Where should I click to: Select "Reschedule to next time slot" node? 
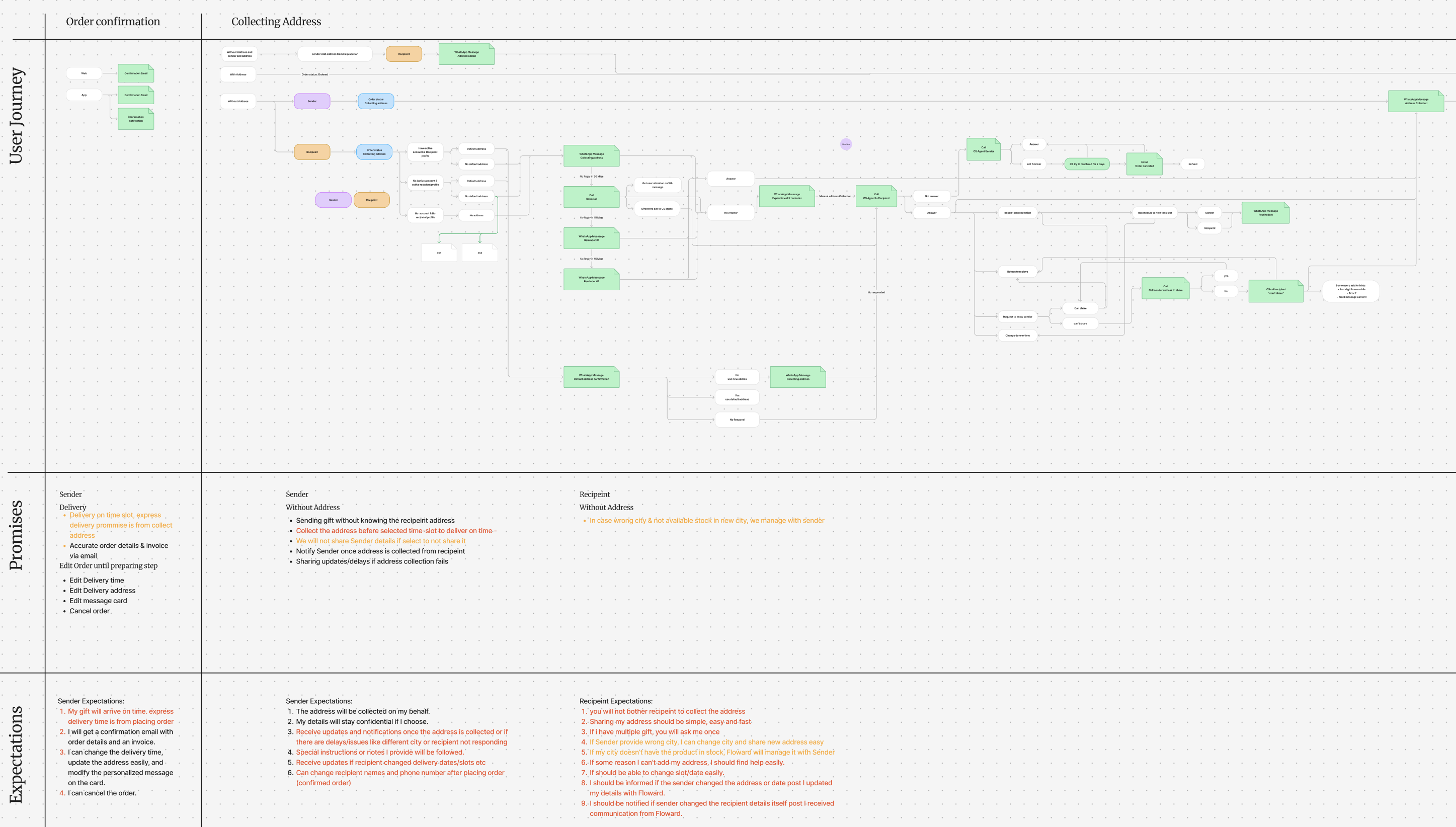[x=1154, y=213]
